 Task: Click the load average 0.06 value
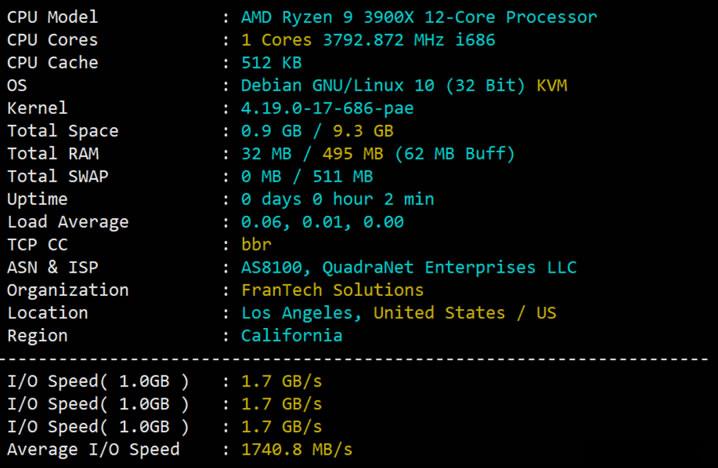coord(263,222)
